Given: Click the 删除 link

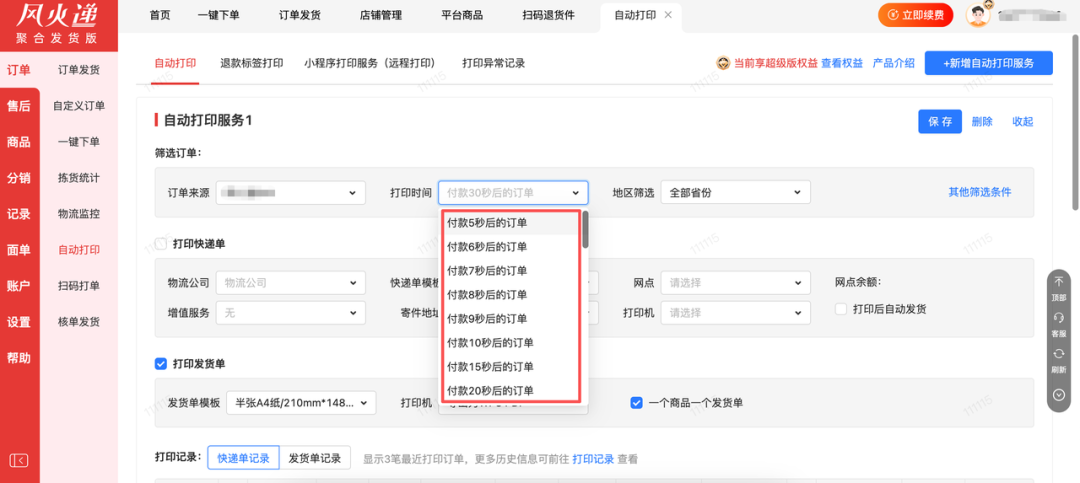Looking at the screenshot, I should point(982,121).
